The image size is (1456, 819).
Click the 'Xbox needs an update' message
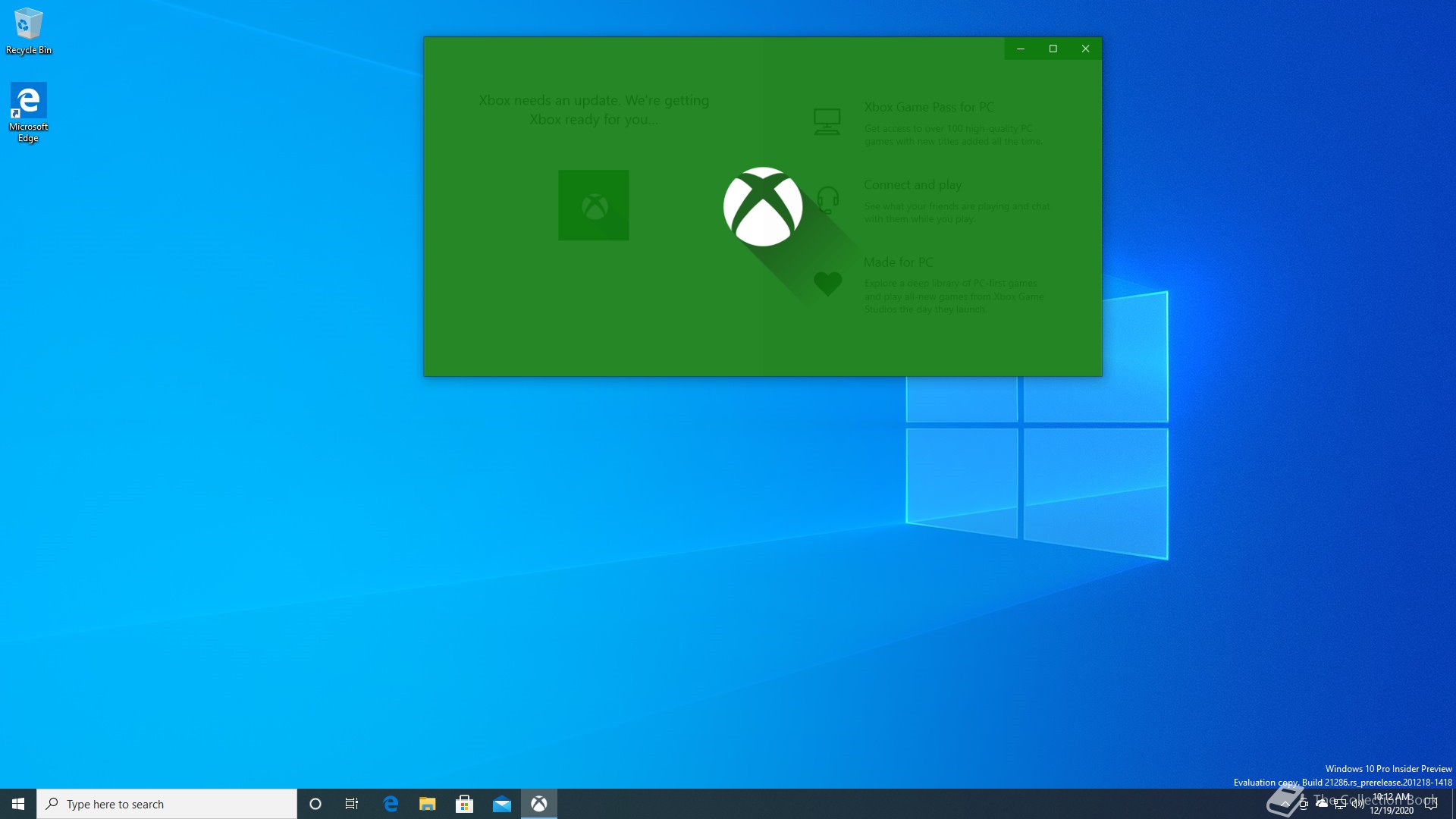pyautogui.click(x=594, y=110)
